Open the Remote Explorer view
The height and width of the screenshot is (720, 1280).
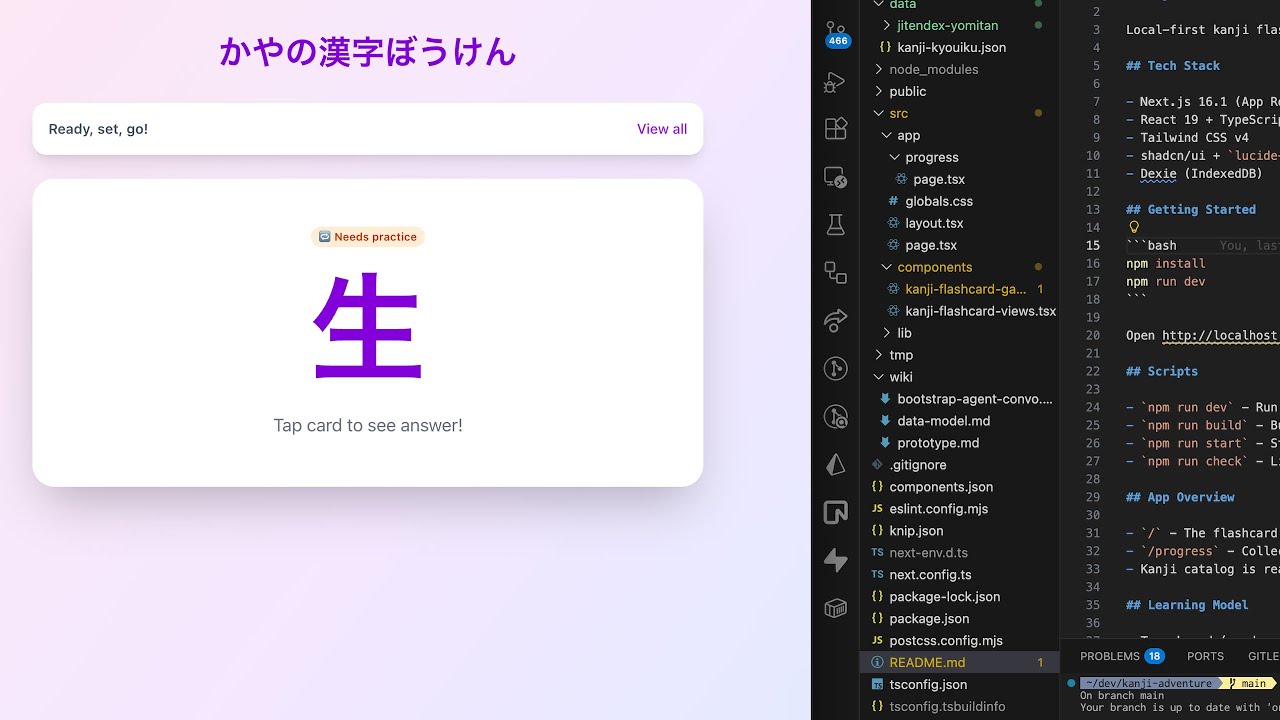[x=835, y=177]
